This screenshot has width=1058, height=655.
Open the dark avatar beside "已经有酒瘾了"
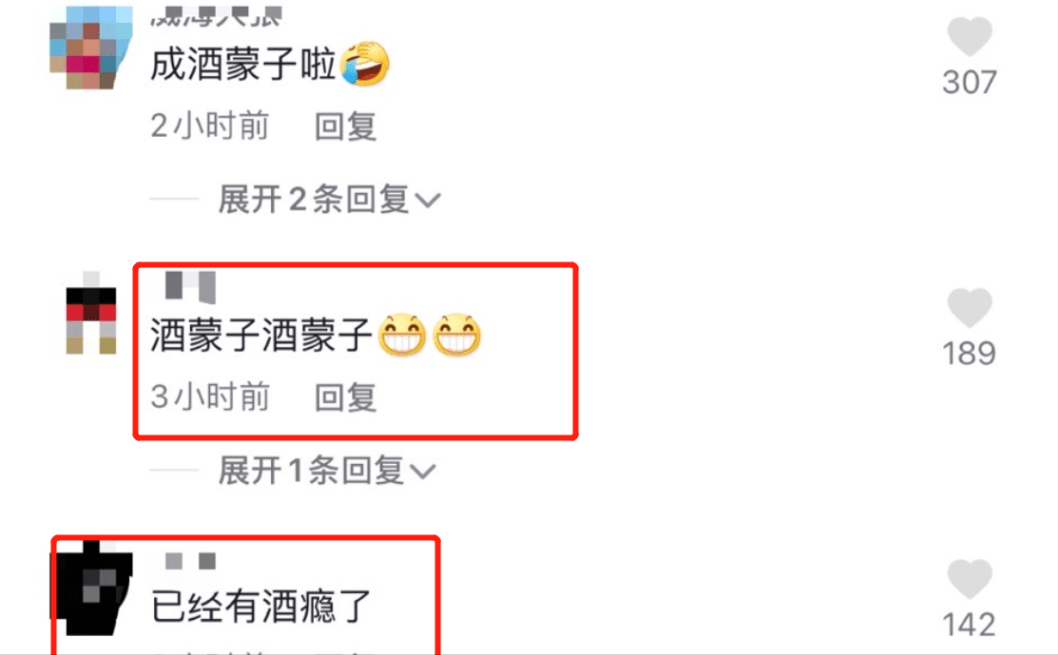(x=92, y=588)
